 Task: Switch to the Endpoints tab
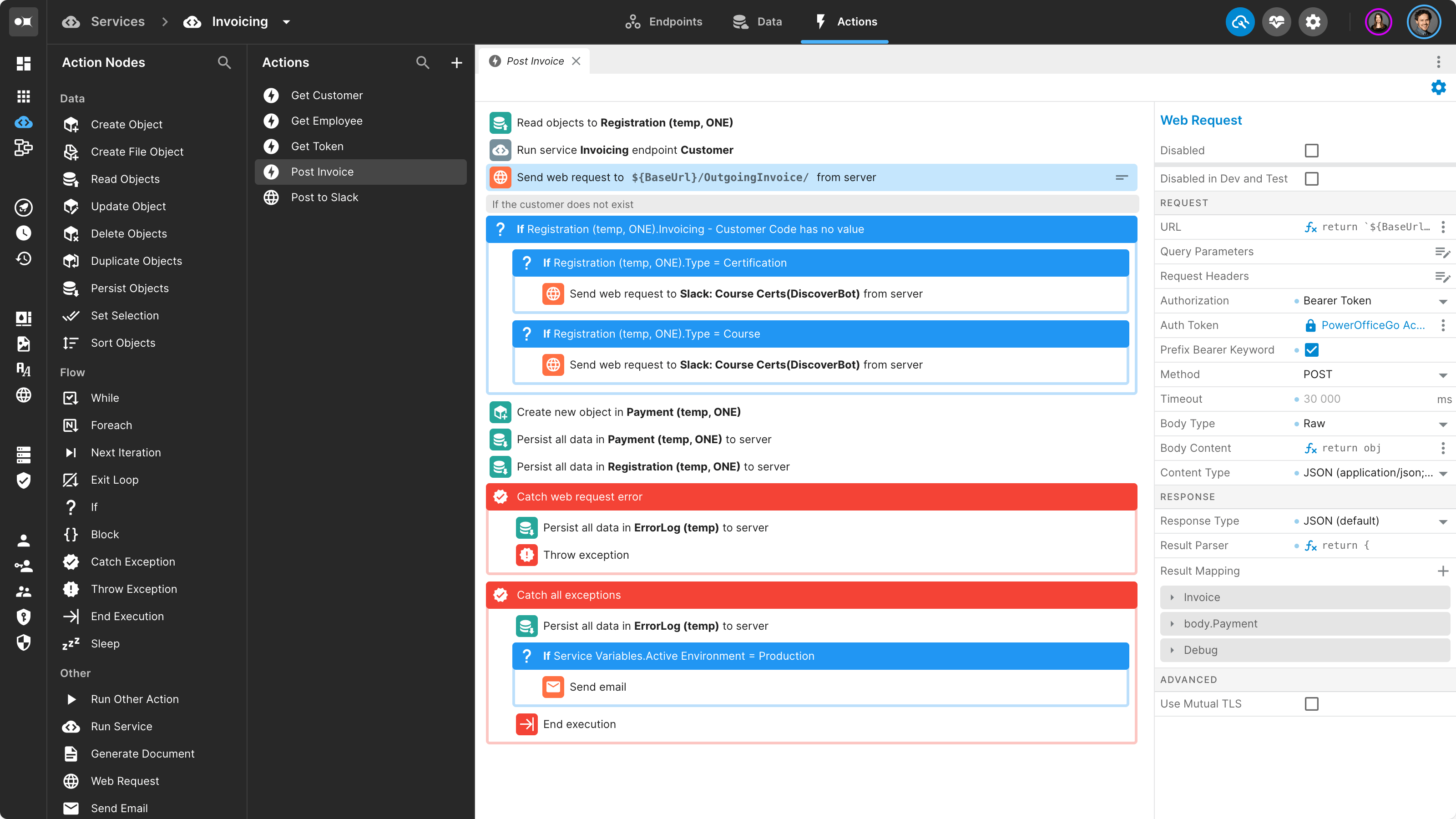tap(663, 22)
